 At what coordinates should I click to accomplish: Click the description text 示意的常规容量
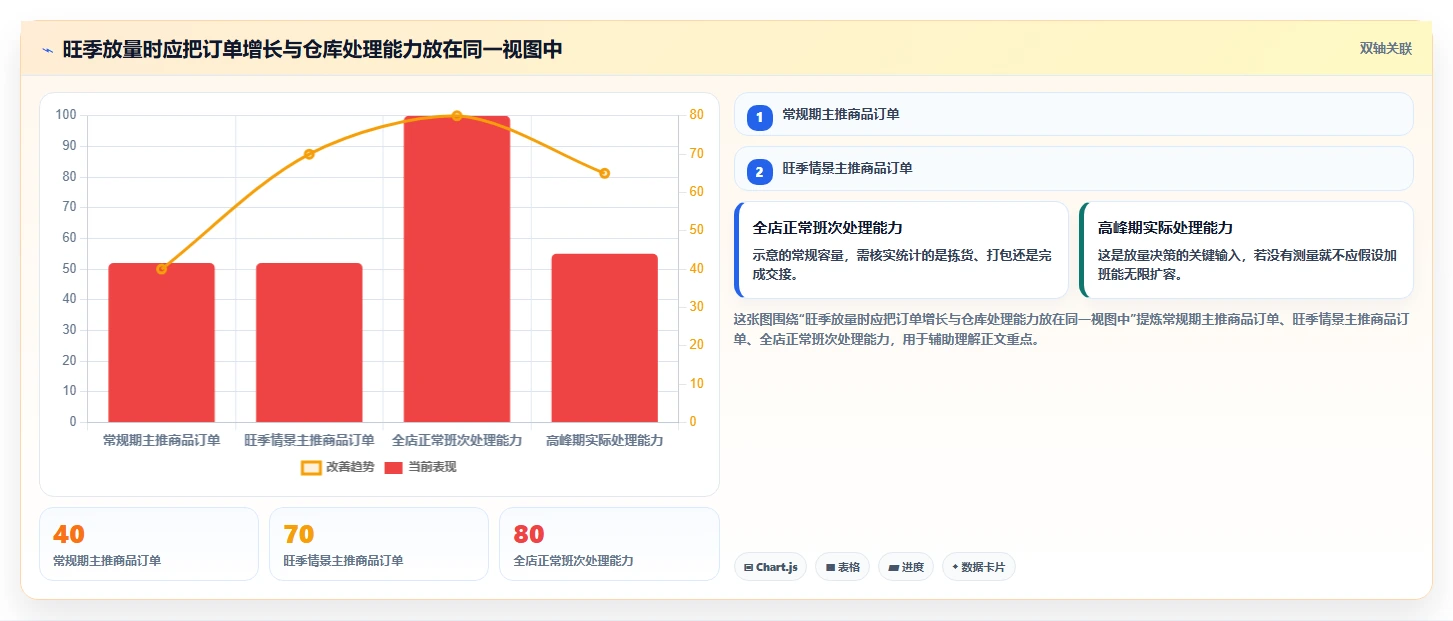(x=902, y=265)
